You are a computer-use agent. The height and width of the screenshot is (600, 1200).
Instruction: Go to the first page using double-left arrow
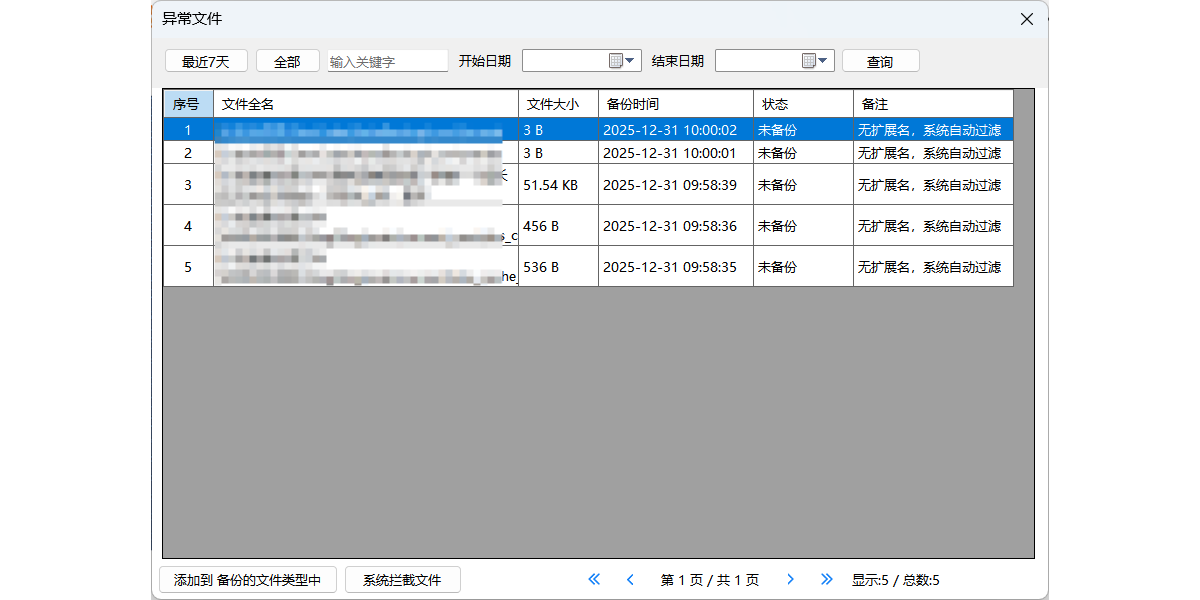tap(594, 579)
